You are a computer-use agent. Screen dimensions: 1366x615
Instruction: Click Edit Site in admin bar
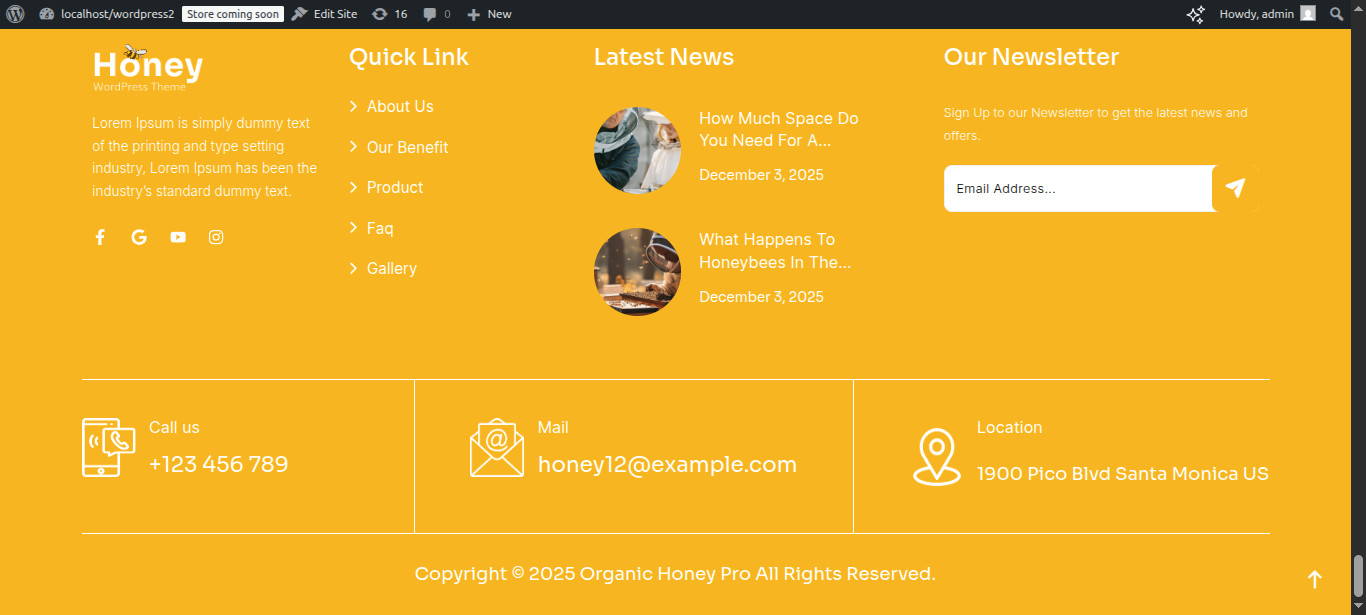pyautogui.click(x=324, y=14)
